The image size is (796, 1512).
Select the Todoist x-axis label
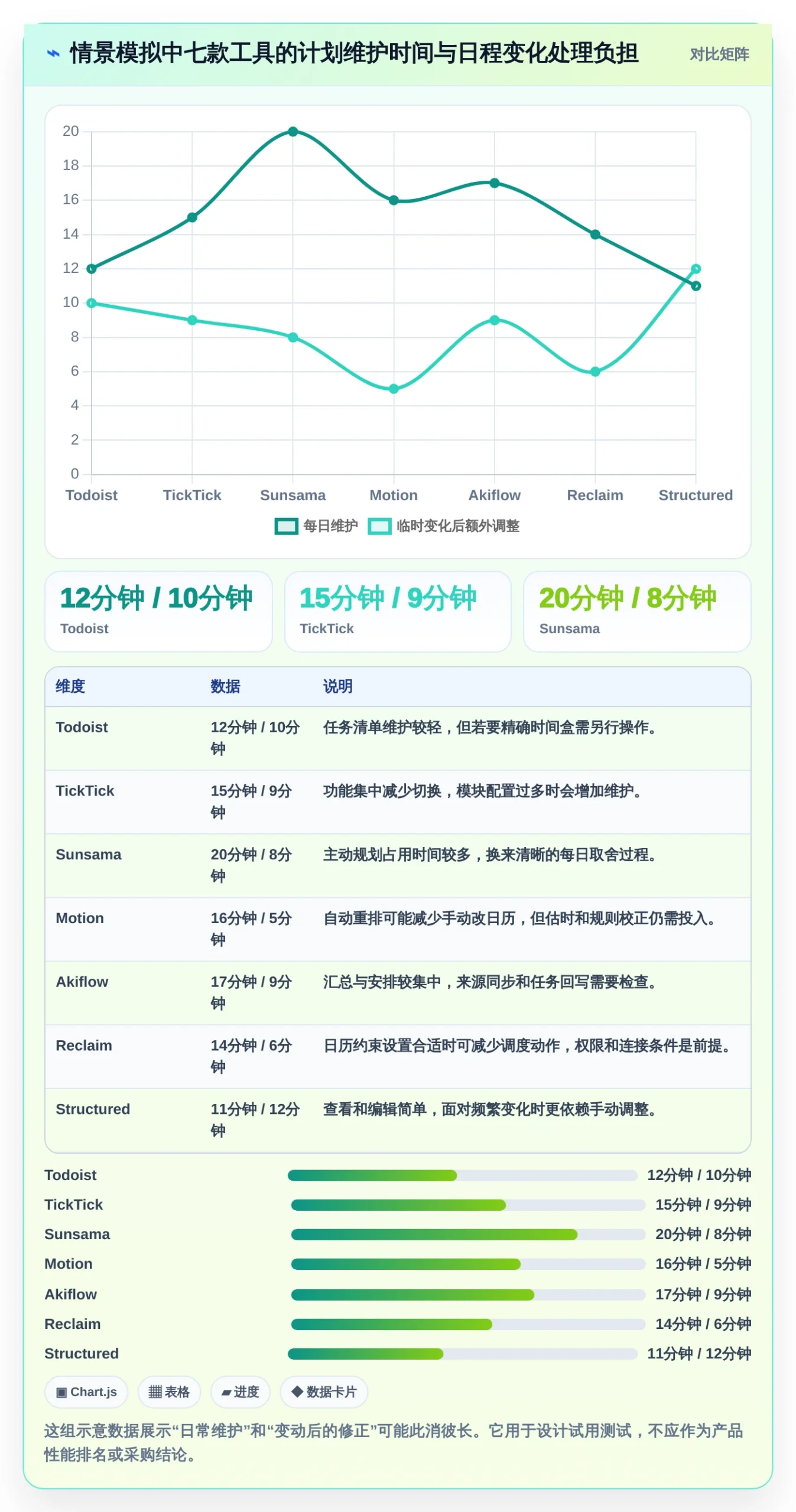click(92, 495)
